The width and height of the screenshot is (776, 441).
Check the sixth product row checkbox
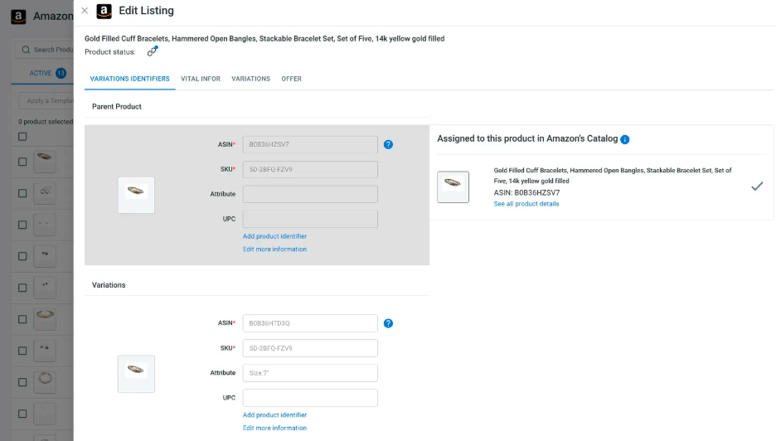(22, 319)
